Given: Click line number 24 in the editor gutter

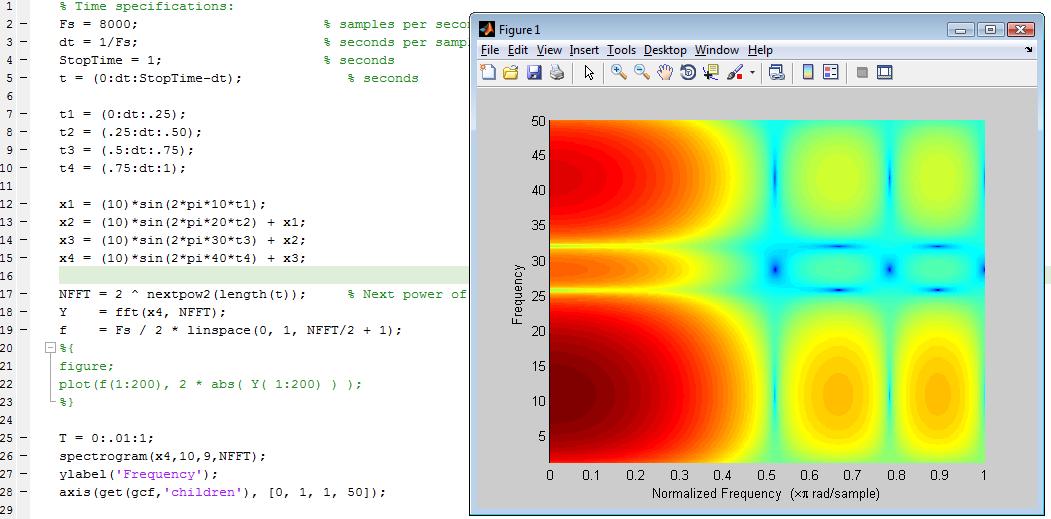Looking at the screenshot, I should pyautogui.click(x=8, y=420).
